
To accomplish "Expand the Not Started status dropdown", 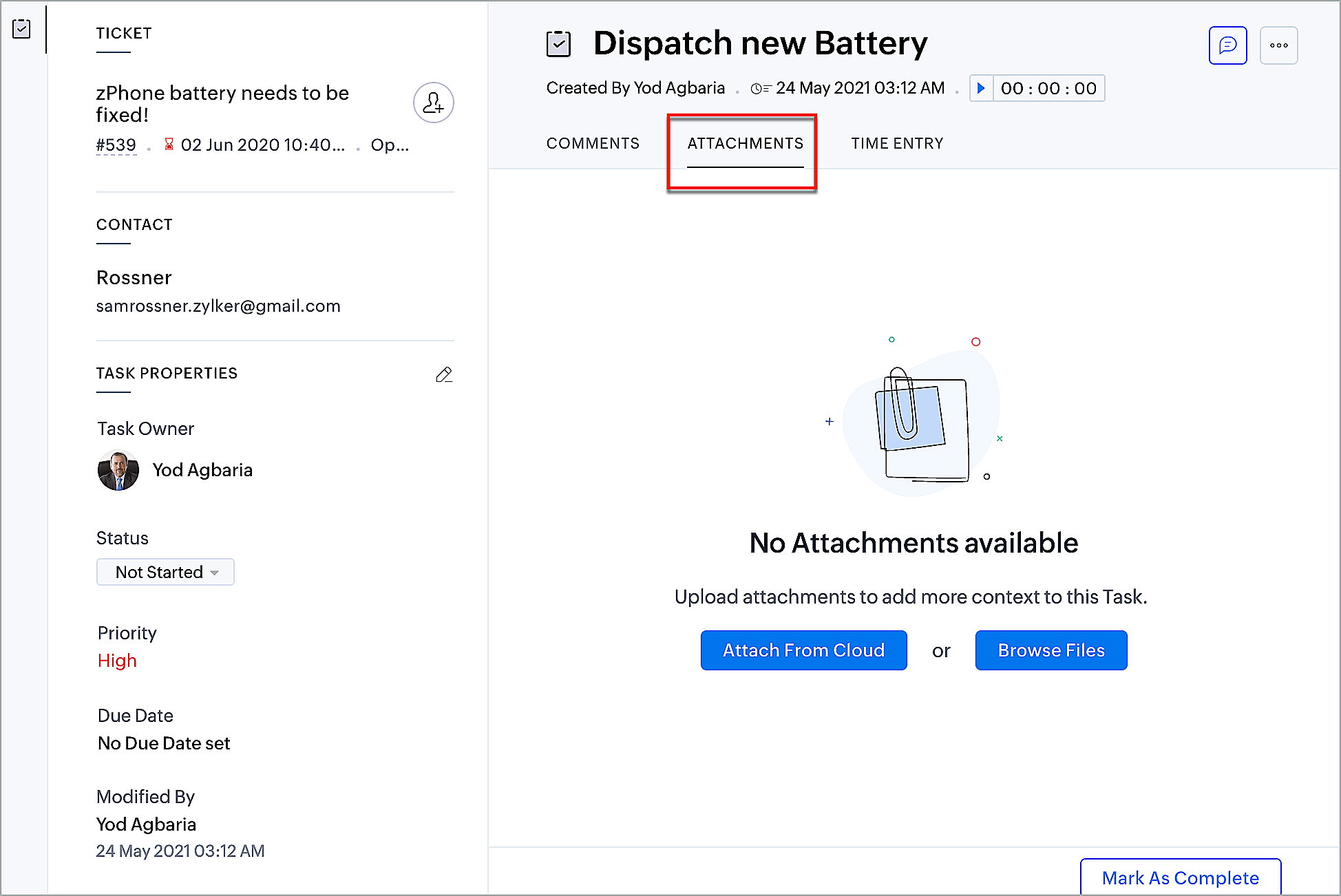I will pos(165,572).
